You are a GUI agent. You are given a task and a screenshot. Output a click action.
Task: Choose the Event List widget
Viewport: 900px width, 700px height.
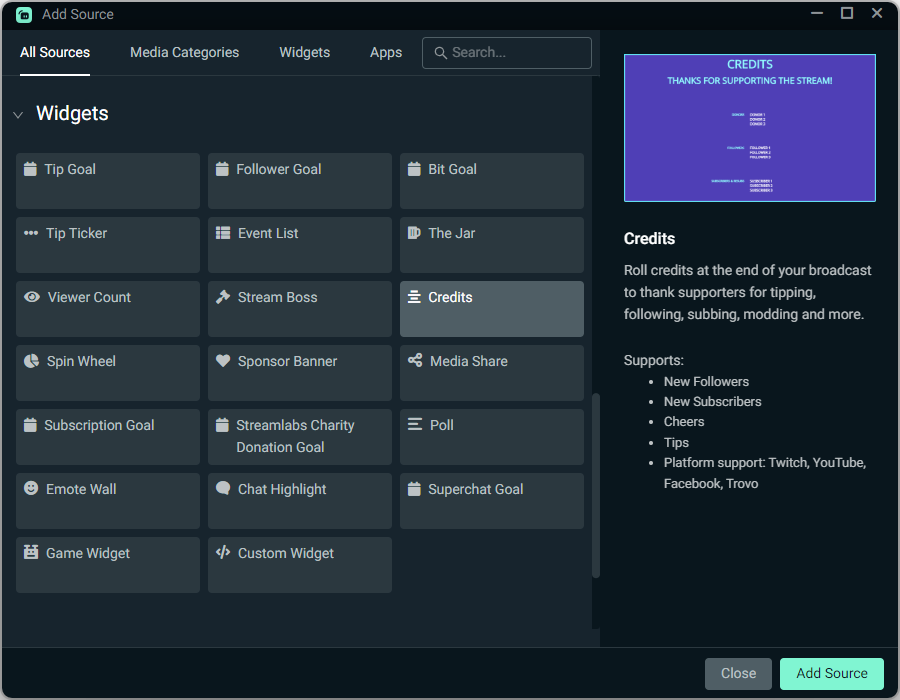[x=299, y=245]
